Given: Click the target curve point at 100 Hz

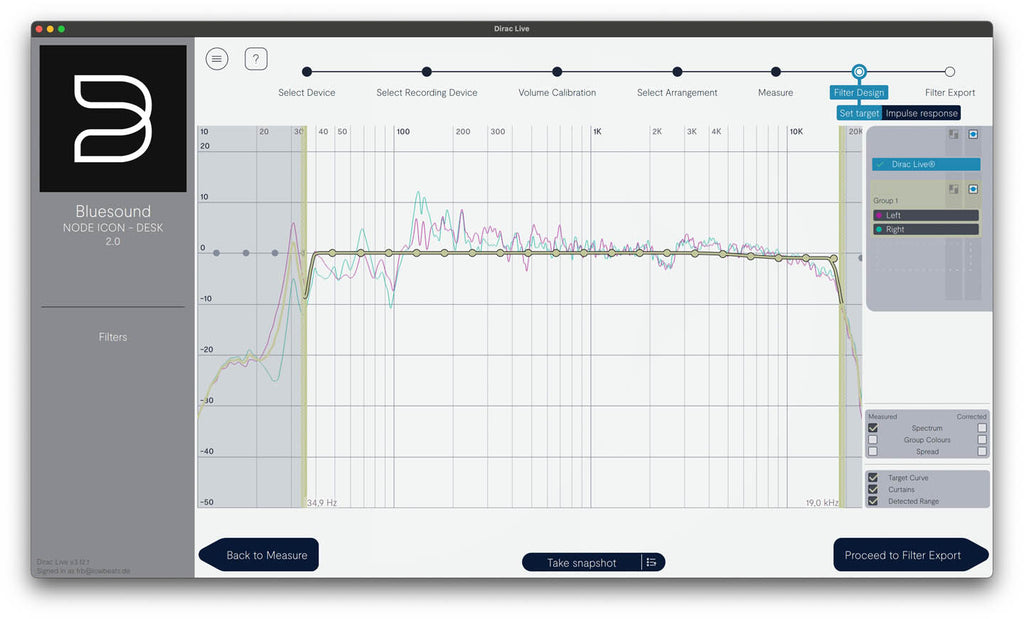Looking at the screenshot, I should coord(389,253).
